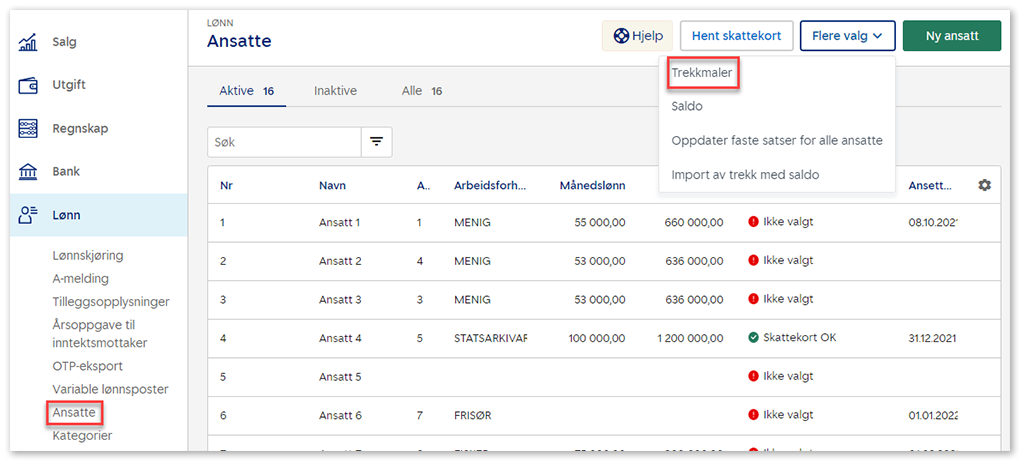Select Import av trekk med saldo
This screenshot has height=461, width=1020.
745,175
